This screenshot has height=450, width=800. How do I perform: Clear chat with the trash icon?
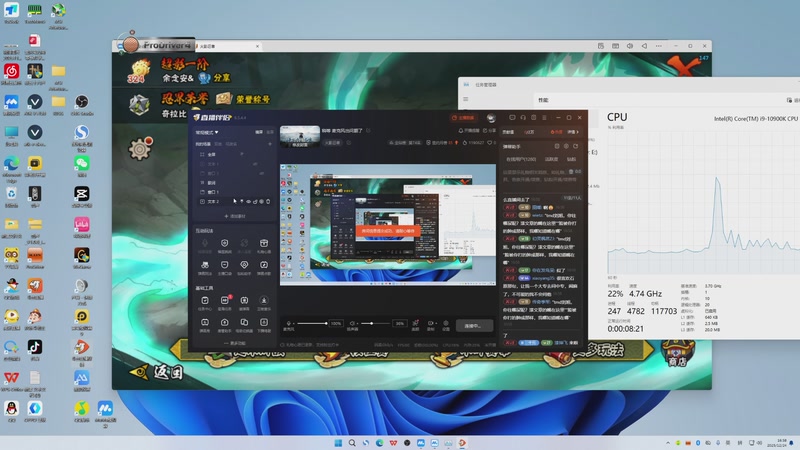(571, 172)
